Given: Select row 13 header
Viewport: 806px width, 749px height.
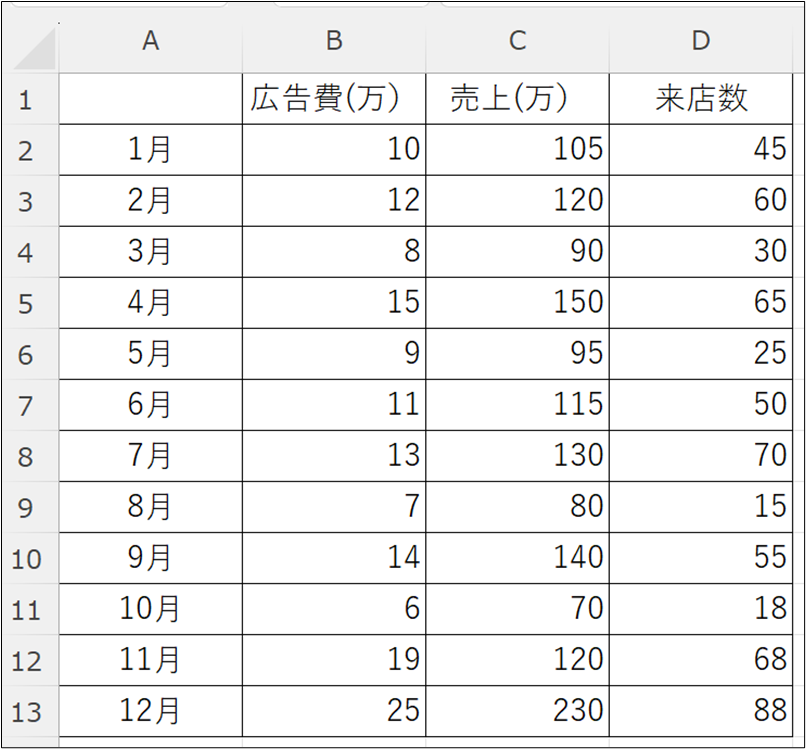Looking at the screenshot, I should click(26, 711).
